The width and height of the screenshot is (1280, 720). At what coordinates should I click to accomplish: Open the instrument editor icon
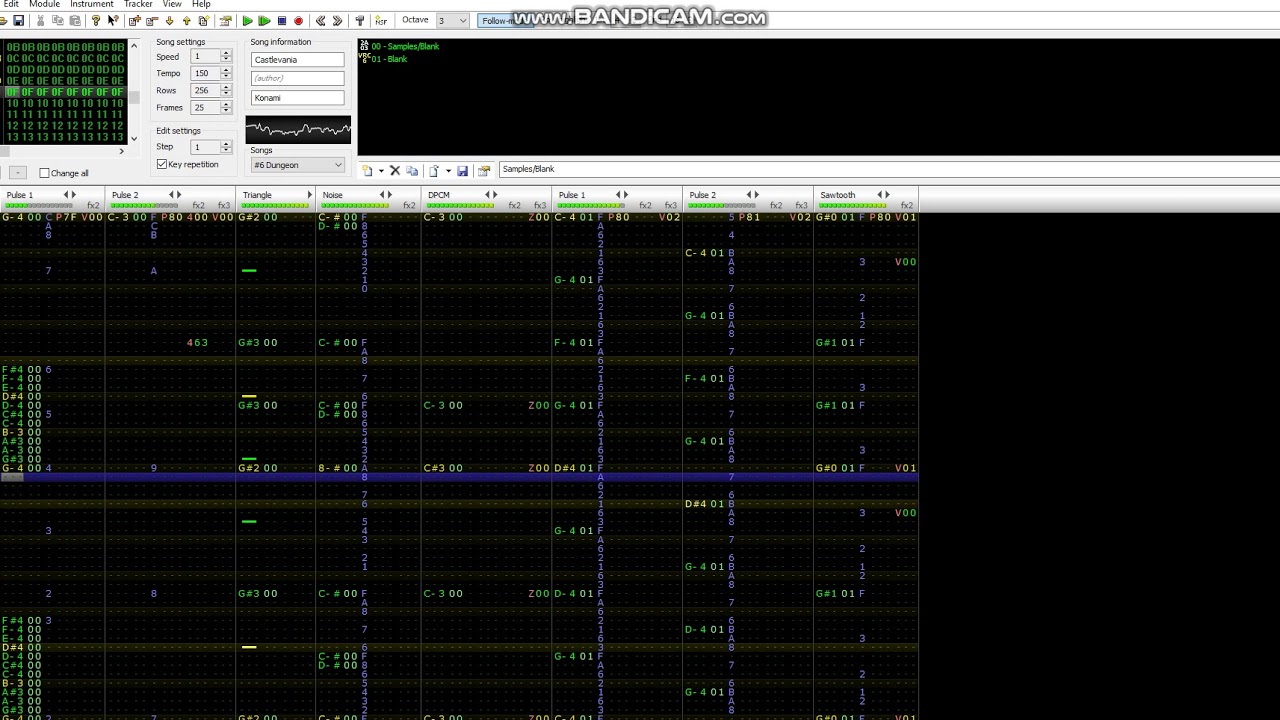(484, 171)
